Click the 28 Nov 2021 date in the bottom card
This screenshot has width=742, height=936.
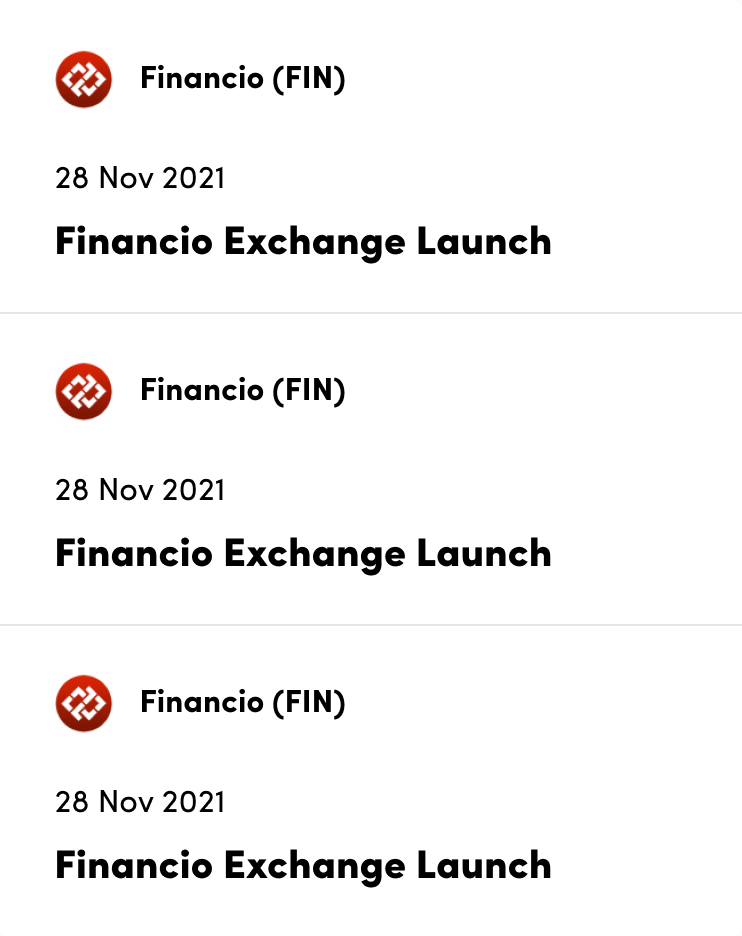point(140,802)
